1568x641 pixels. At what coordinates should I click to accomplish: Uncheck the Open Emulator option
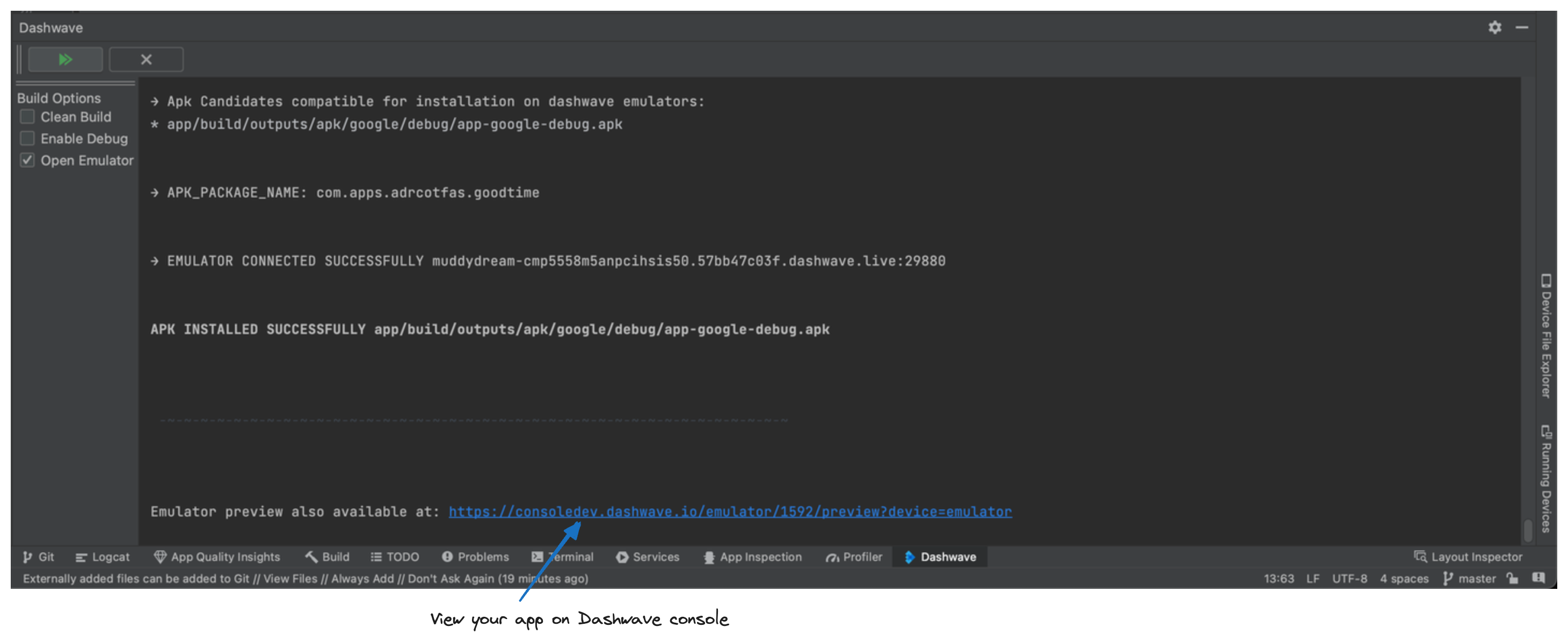(27, 160)
